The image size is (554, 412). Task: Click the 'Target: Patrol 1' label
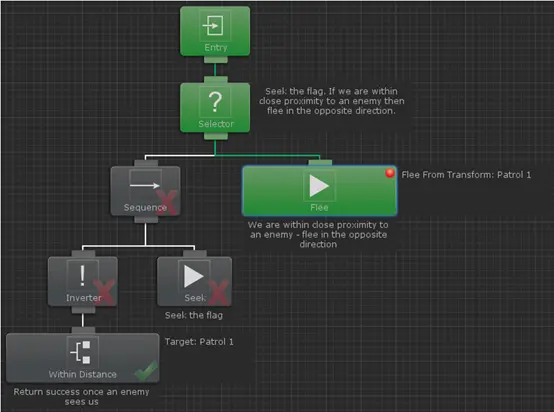point(199,342)
